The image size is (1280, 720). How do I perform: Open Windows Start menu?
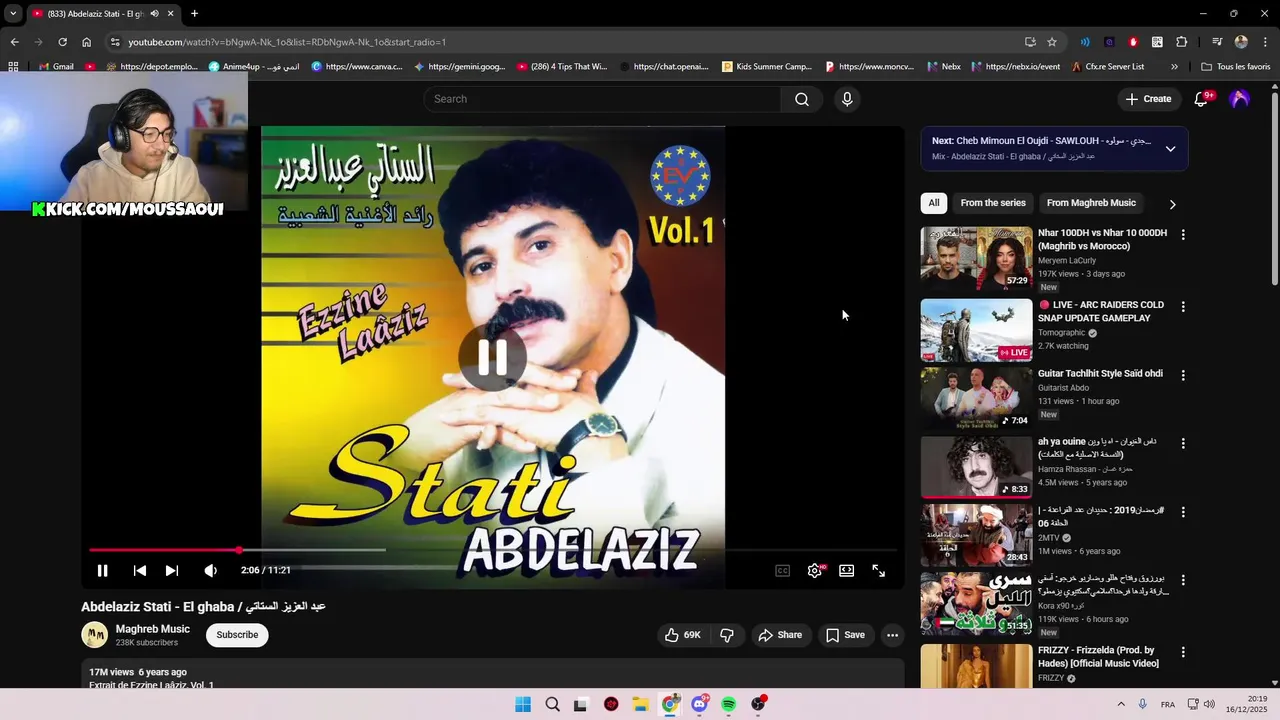[523, 704]
